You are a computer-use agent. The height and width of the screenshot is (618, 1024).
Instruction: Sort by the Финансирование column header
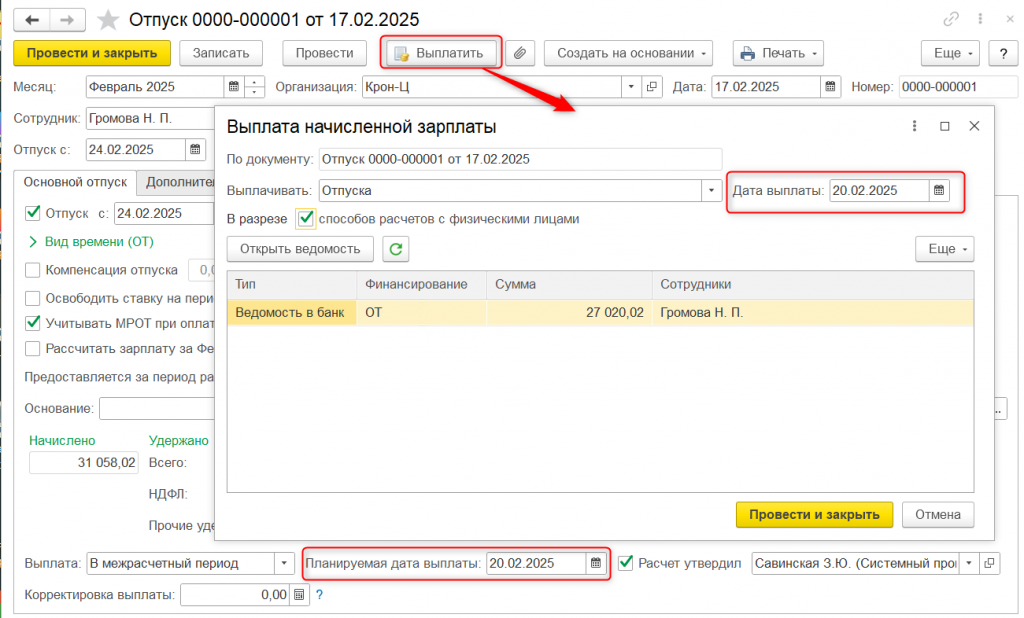click(x=421, y=285)
